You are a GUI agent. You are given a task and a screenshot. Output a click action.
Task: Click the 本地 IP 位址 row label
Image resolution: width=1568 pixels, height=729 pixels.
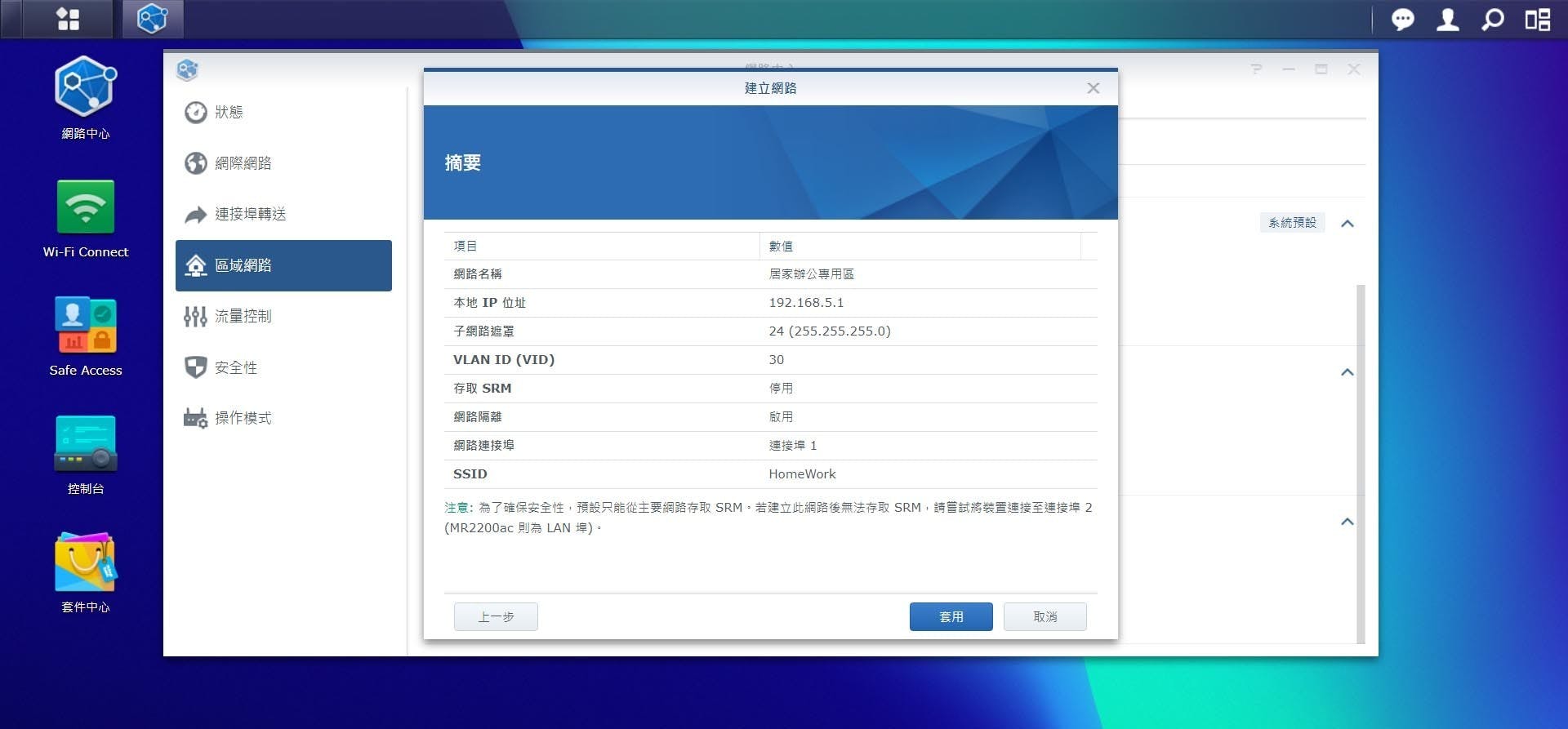489,303
